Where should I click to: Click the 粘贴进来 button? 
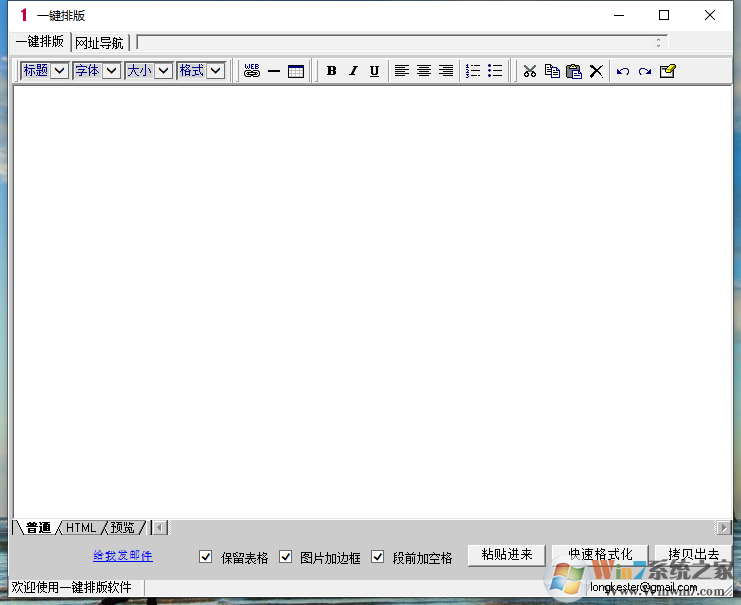(507, 555)
